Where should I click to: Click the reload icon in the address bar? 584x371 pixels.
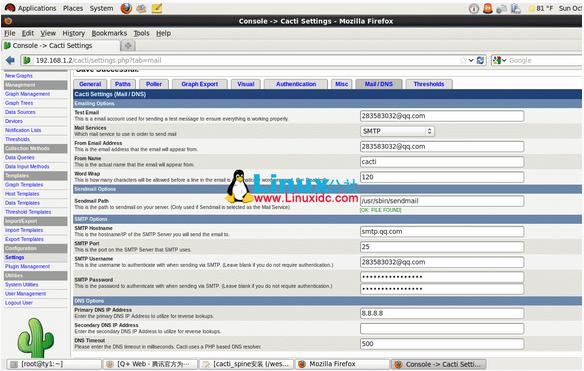pyautogui.click(x=480, y=60)
